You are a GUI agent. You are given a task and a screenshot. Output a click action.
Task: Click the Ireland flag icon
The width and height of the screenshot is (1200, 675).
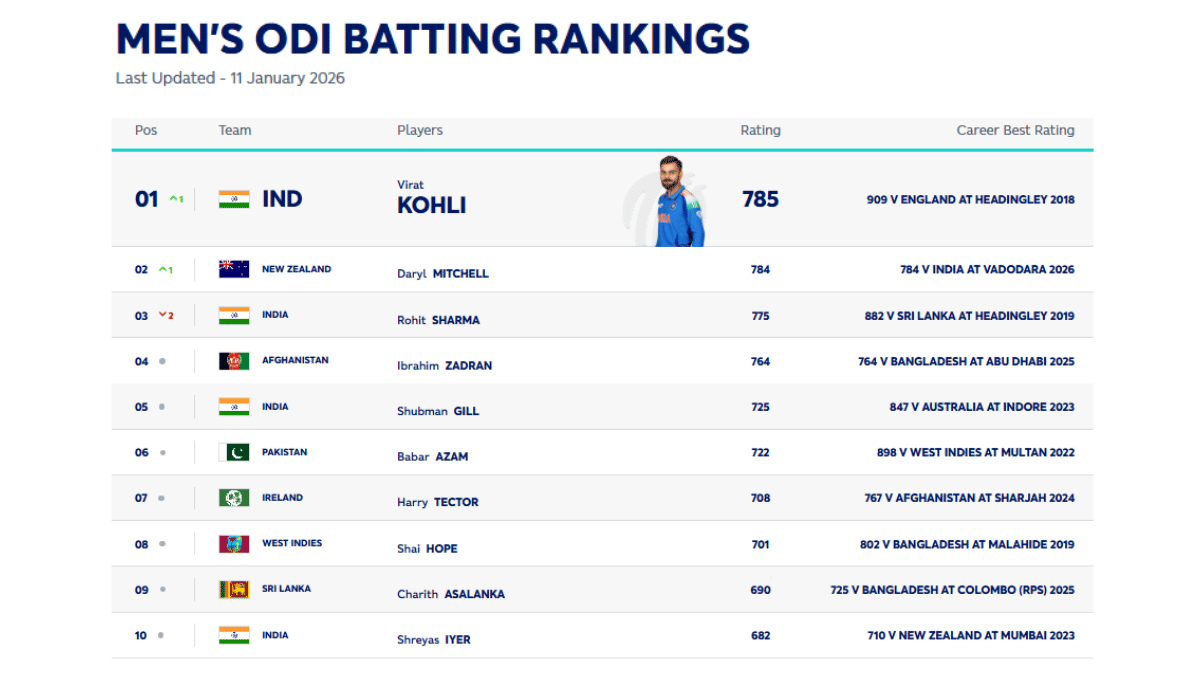tap(234, 498)
